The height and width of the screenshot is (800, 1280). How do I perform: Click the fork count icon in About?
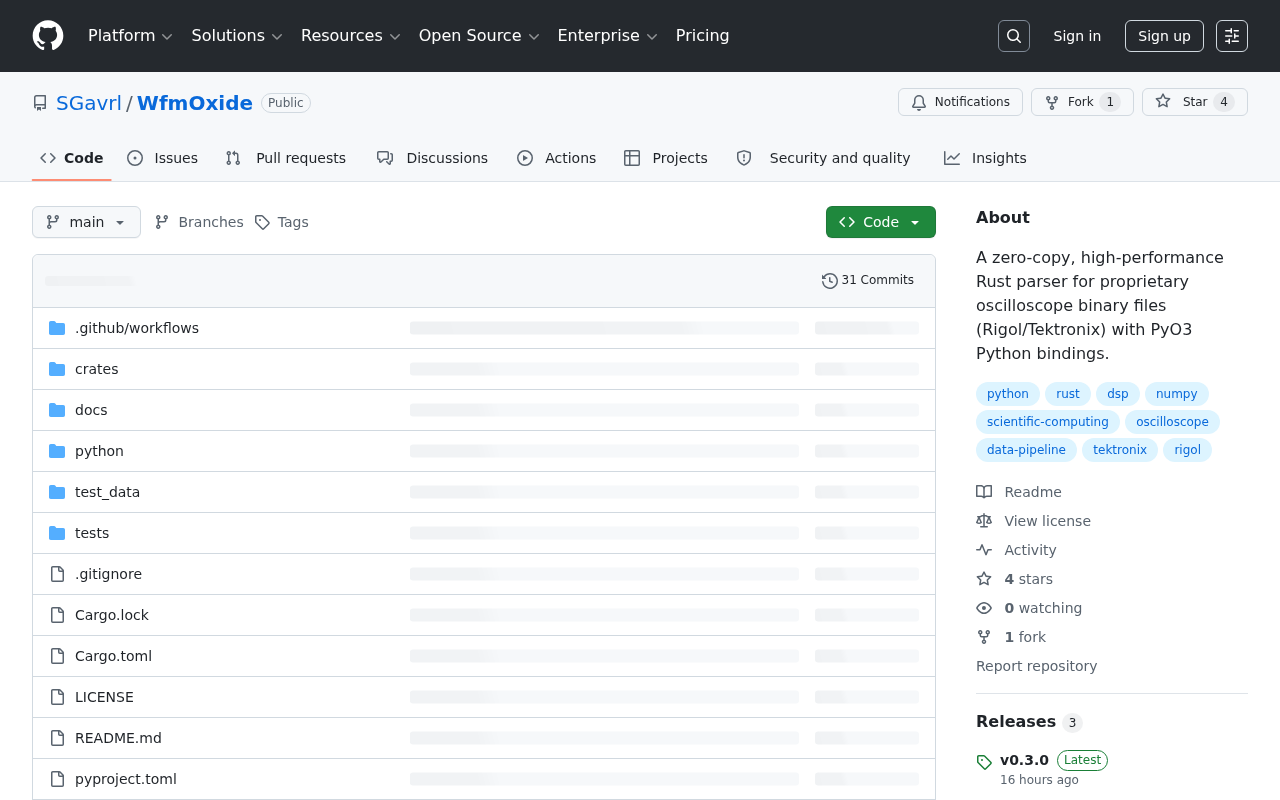pos(984,637)
